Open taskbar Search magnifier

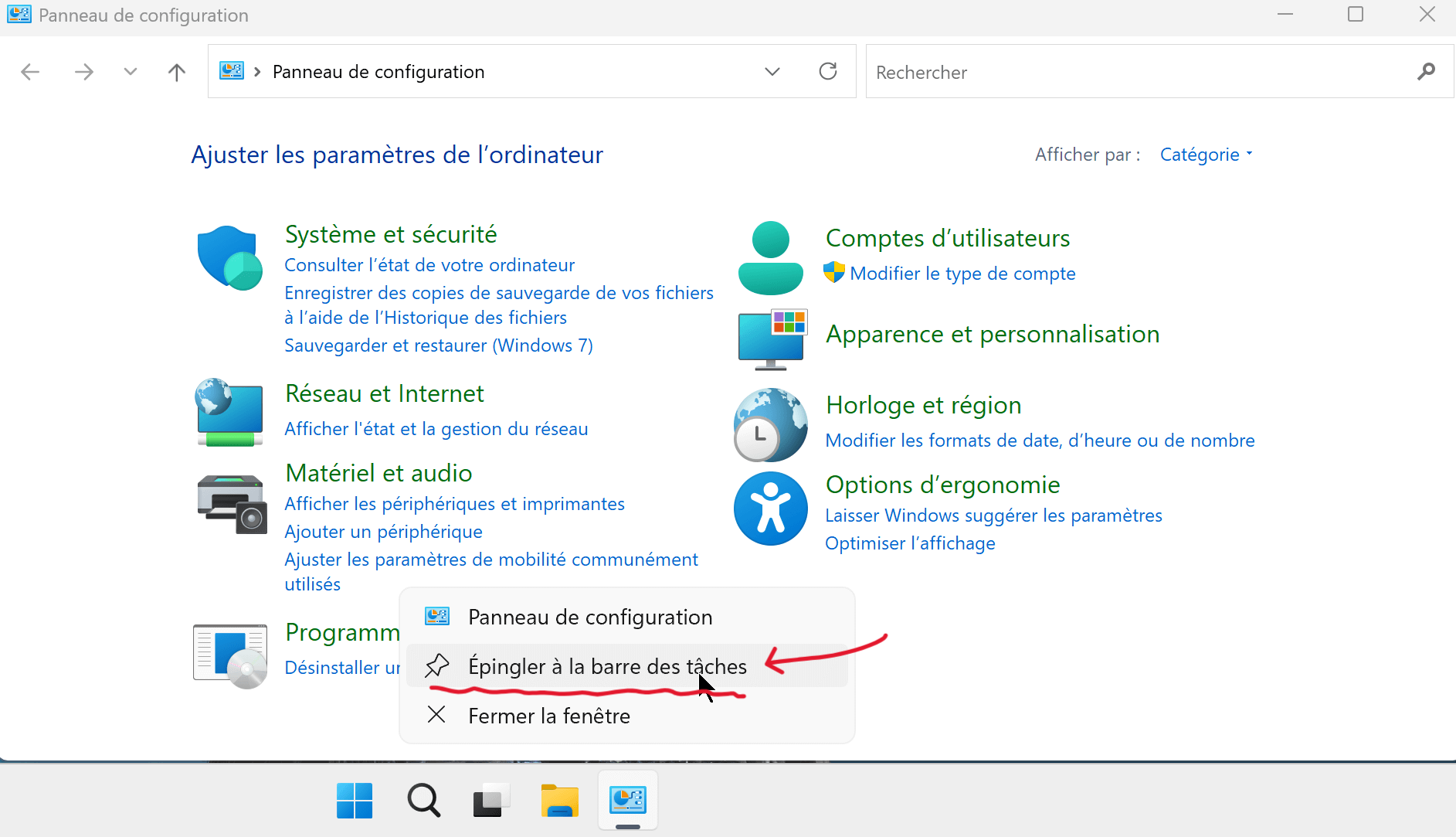423,800
